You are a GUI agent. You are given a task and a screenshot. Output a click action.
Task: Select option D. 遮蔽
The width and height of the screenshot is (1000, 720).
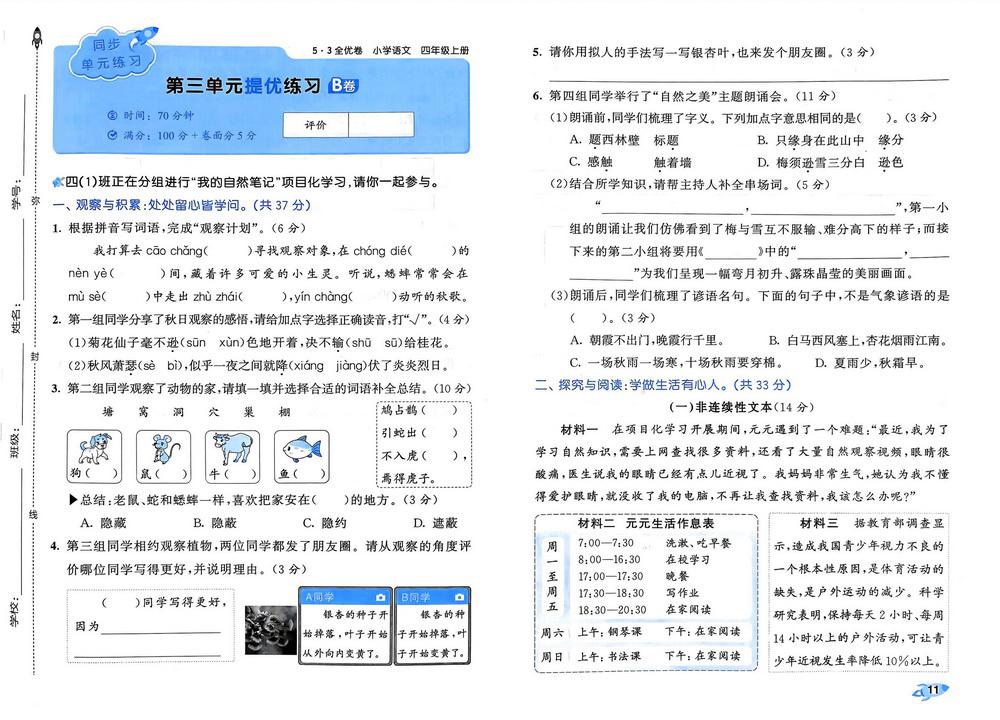click(x=436, y=523)
